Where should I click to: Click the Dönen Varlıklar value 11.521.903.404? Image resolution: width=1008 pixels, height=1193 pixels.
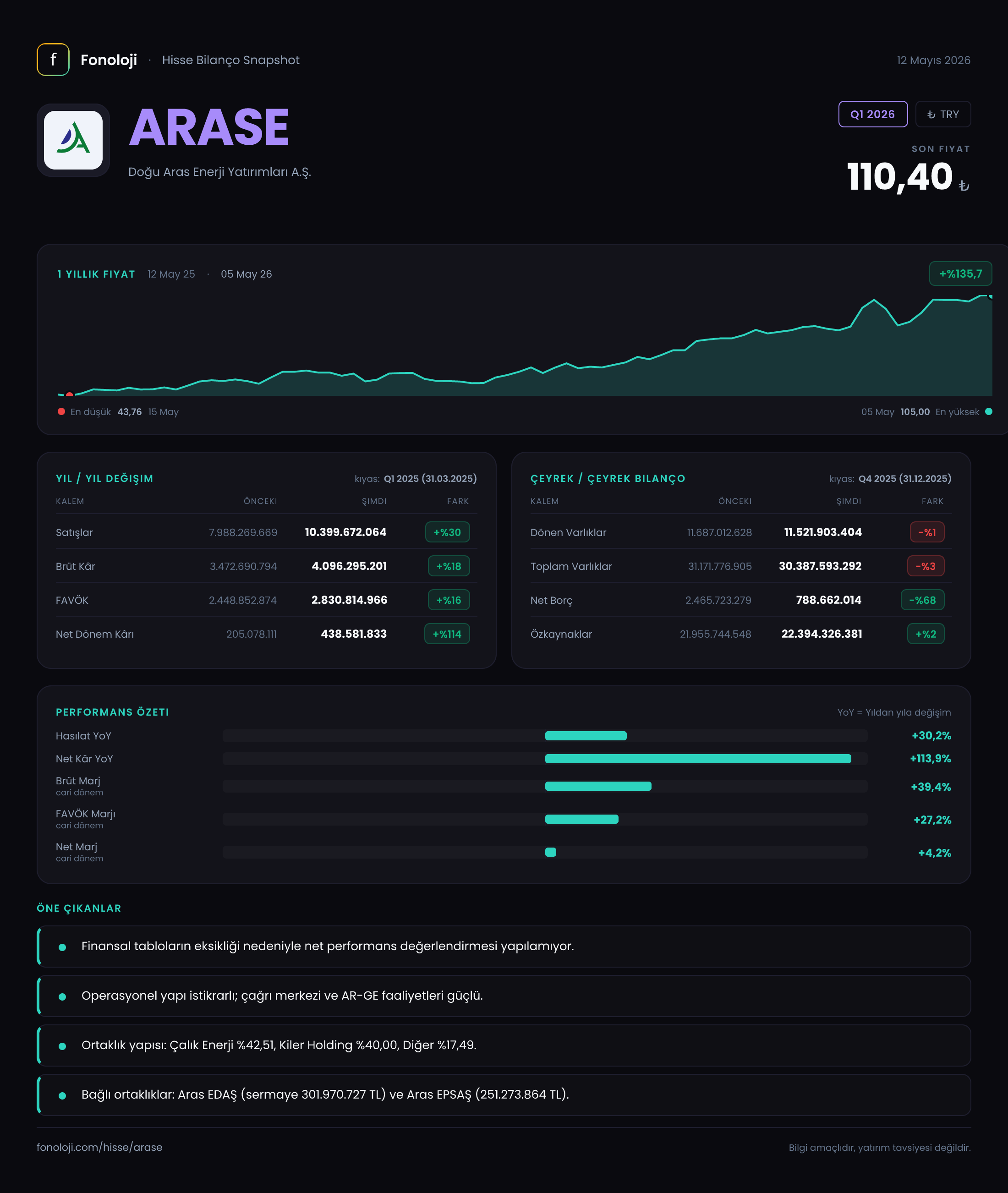coord(823,532)
